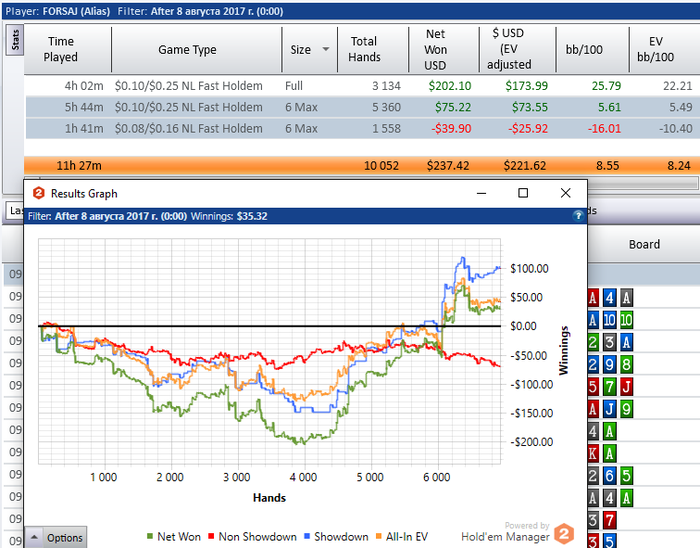700x548 pixels.
Task: Click the red 7 card in 3 7 board
Action: click(609, 520)
